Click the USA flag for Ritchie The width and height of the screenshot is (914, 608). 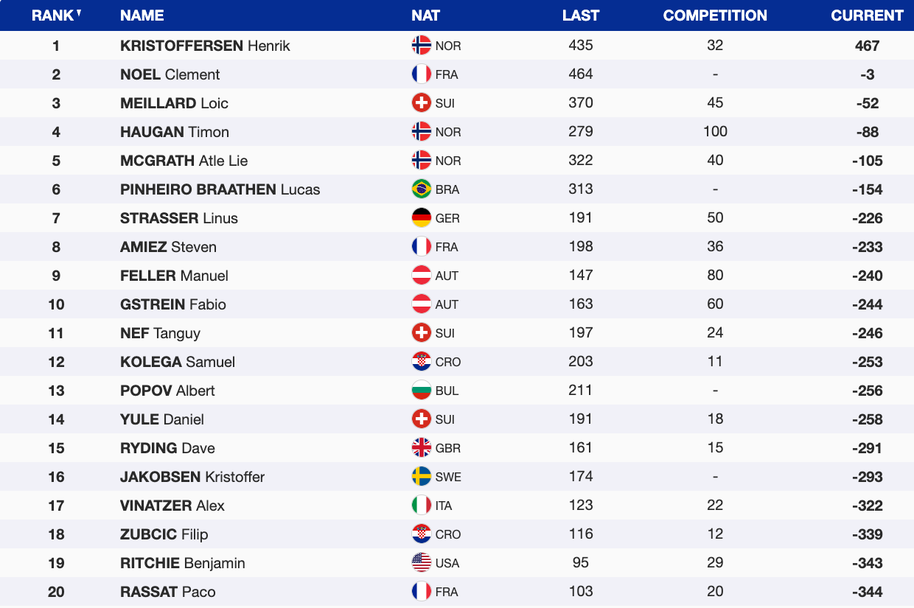(421, 563)
